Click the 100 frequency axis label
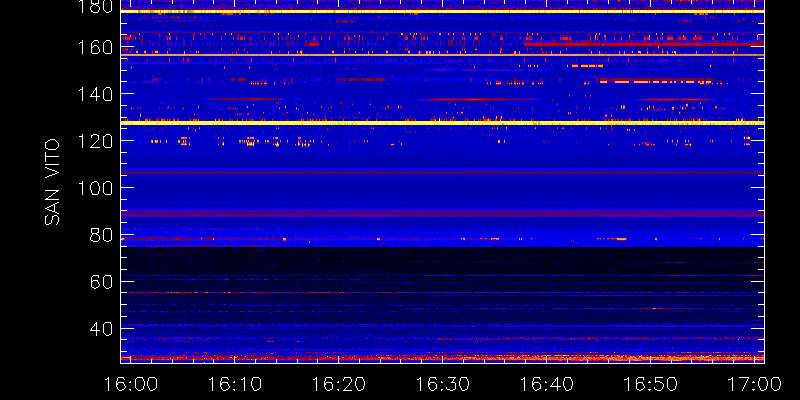Screen dimensions: 800x400 coord(95,188)
